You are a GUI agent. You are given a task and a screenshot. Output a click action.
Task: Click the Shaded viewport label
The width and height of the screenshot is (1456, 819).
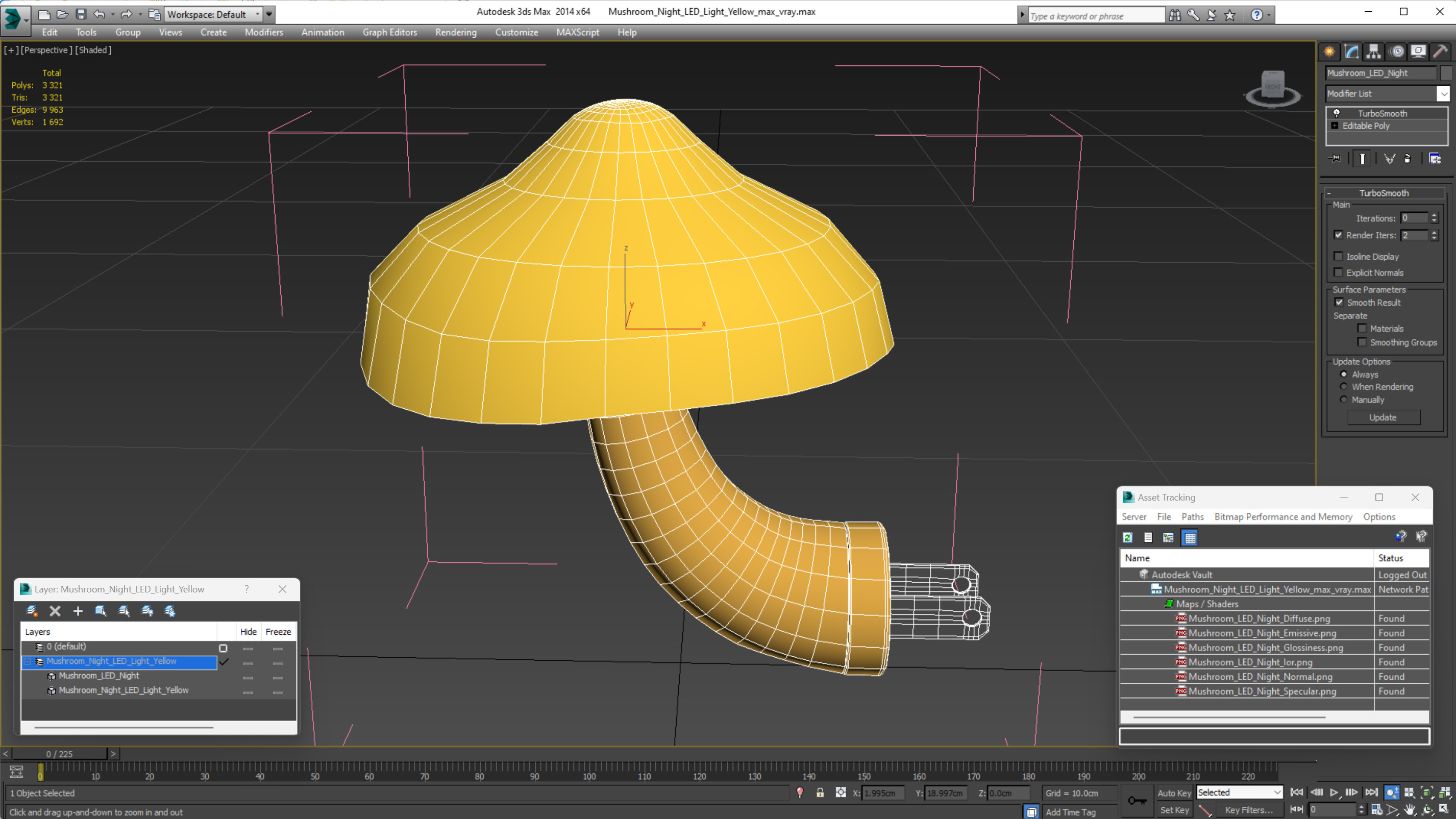click(x=93, y=49)
